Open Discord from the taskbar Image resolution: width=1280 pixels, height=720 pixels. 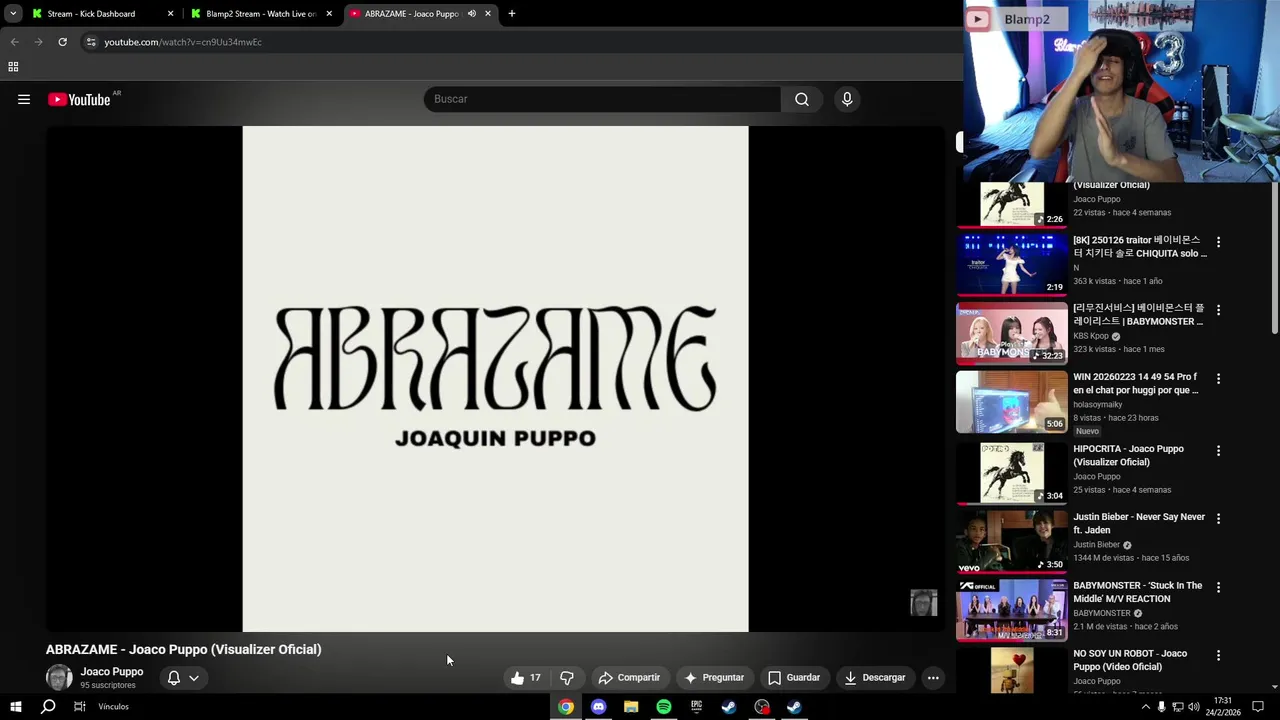tap(598, 707)
